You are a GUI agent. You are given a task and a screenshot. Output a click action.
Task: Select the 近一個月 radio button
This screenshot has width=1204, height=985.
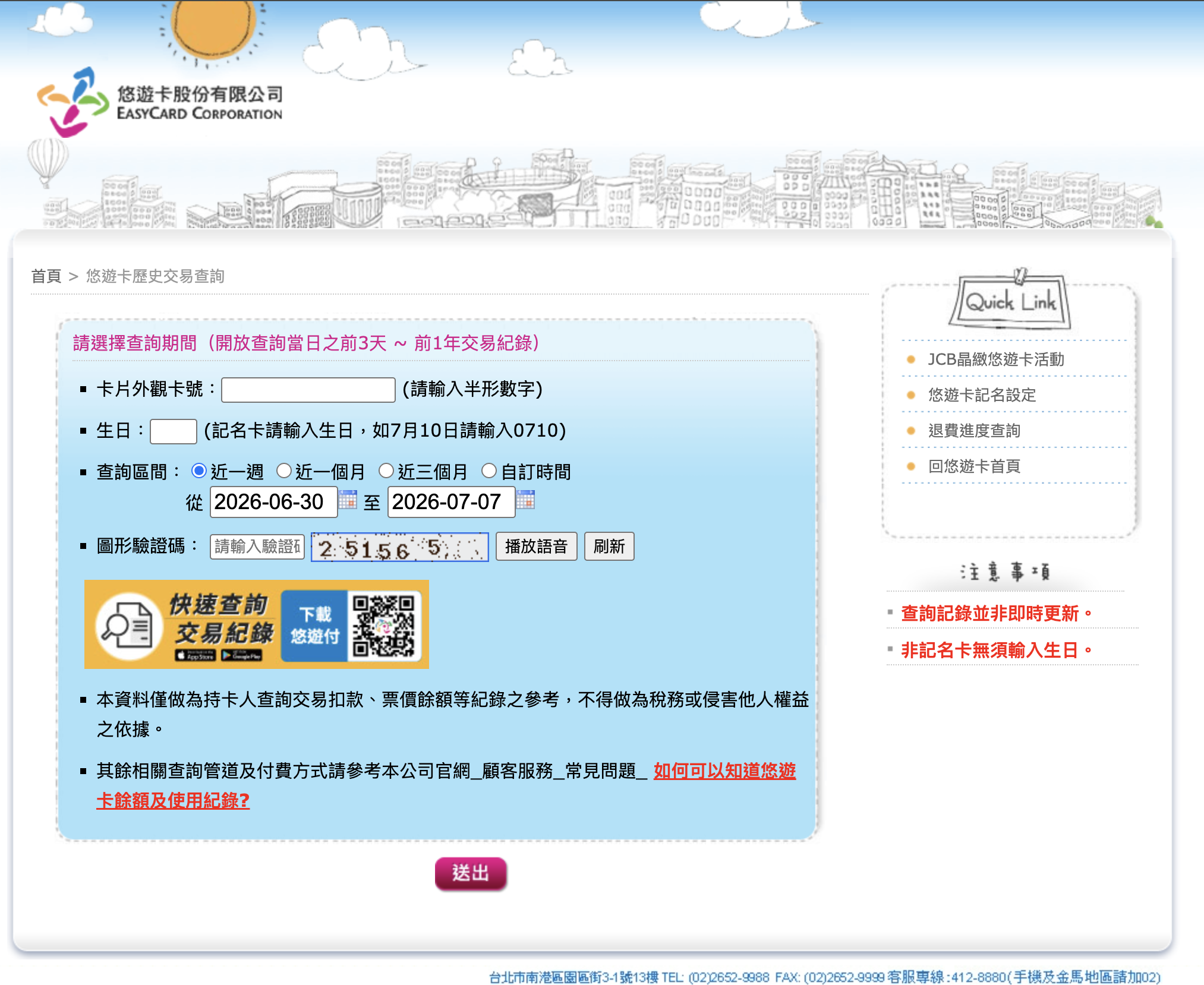tap(284, 471)
